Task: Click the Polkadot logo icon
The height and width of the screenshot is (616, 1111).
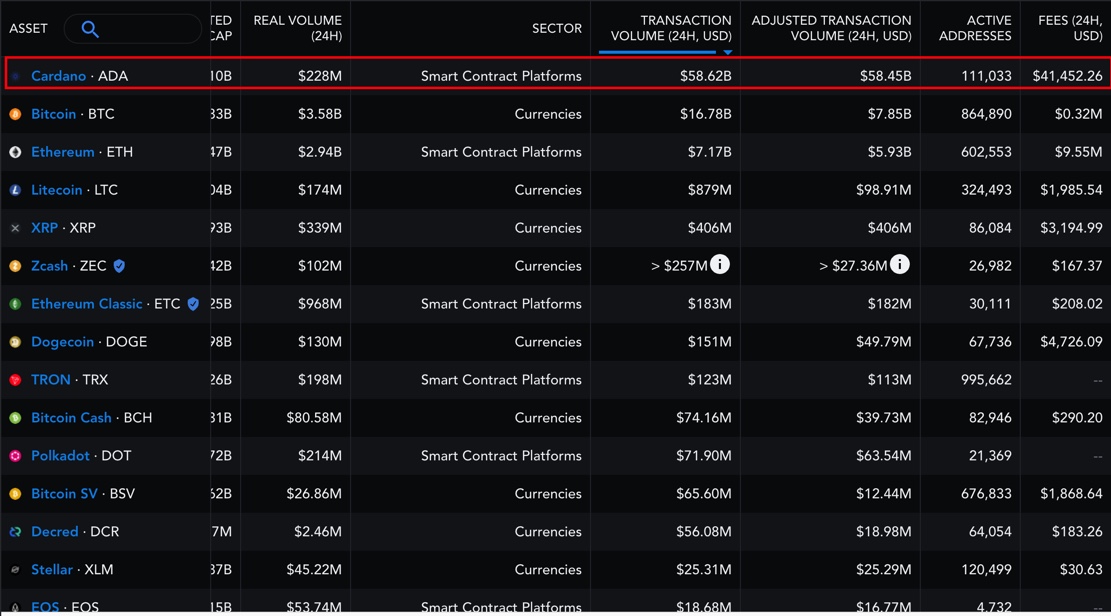Action: tap(15, 456)
